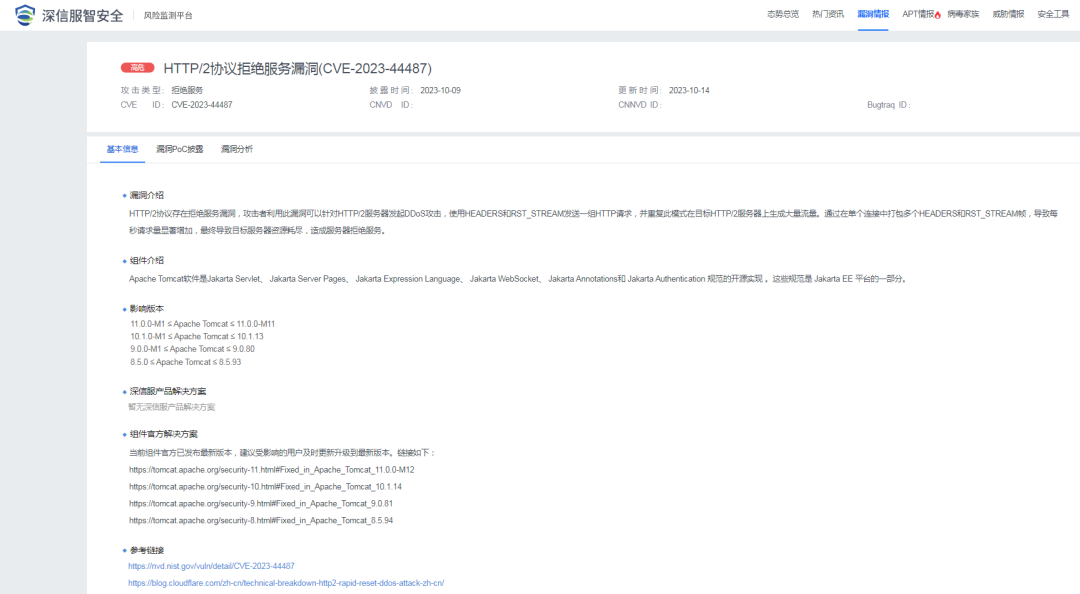Click the 披露时间 date 2023-10-09

click(441, 90)
